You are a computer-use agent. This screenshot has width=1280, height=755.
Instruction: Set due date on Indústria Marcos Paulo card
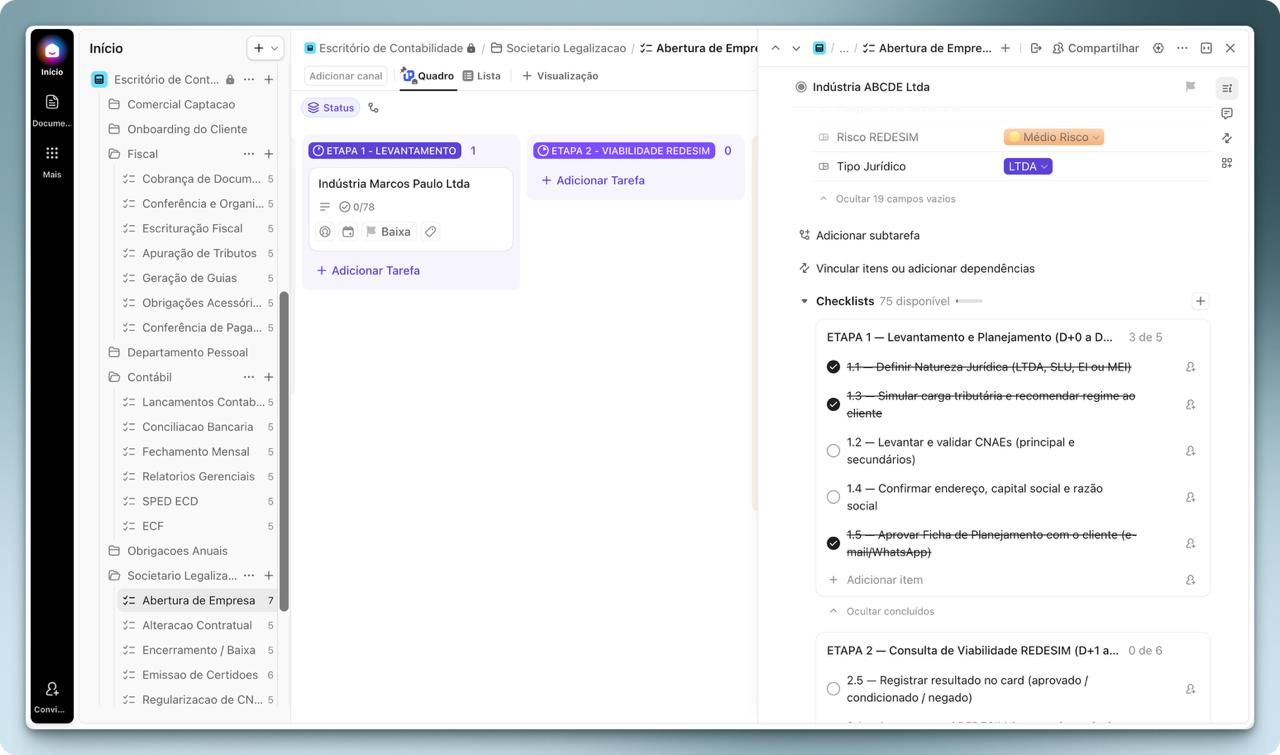point(348,232)
